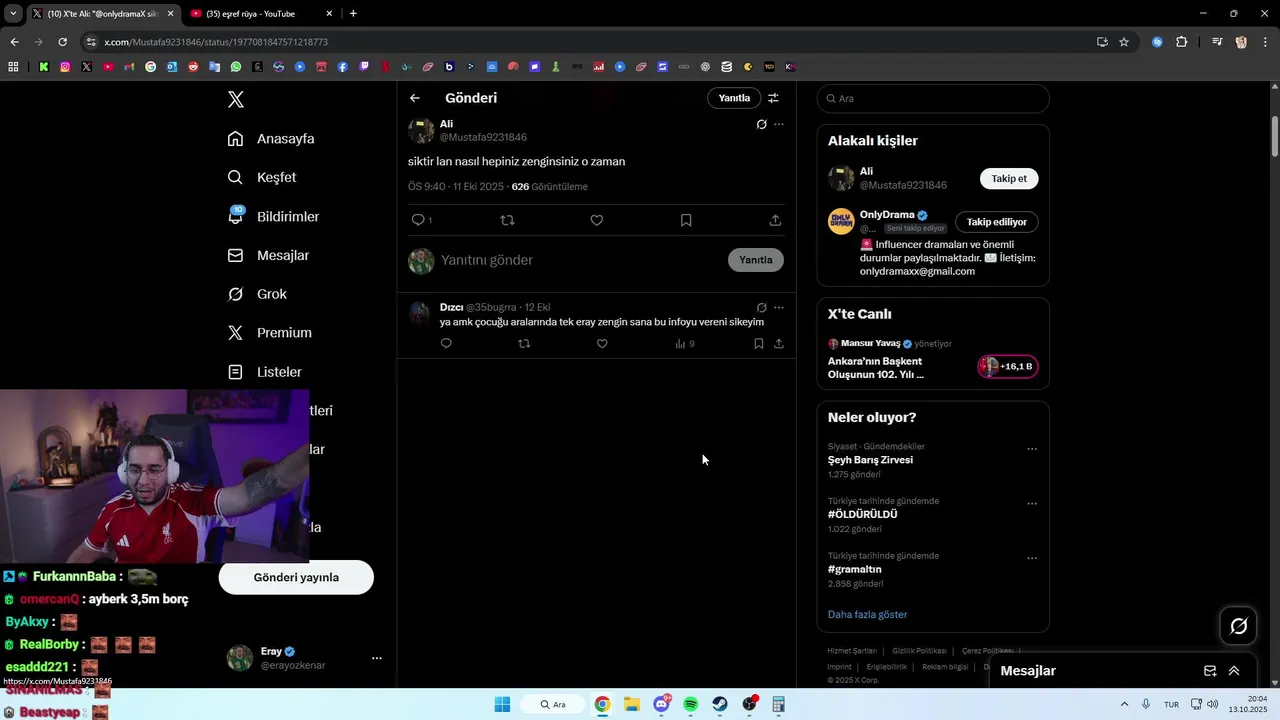The height and width of the screenshot is (720, 1280).
Task: Click the Yanıtla button in post header
Action: [734, 98]
